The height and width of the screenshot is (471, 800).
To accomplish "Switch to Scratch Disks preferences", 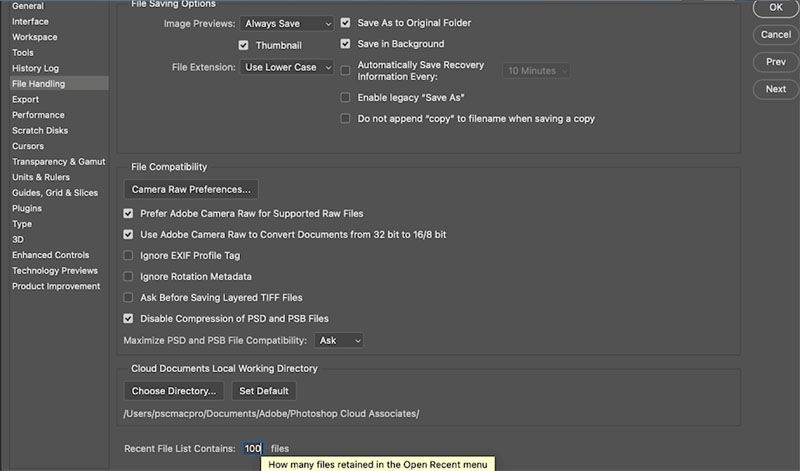I will pyautogui.click(x=40, y=131).
